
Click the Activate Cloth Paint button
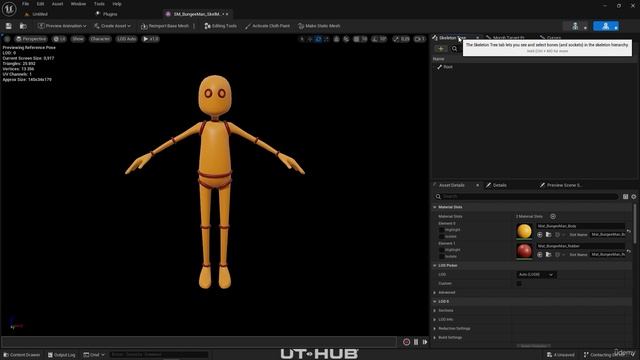pyautogui.click(x=268, y=26)
